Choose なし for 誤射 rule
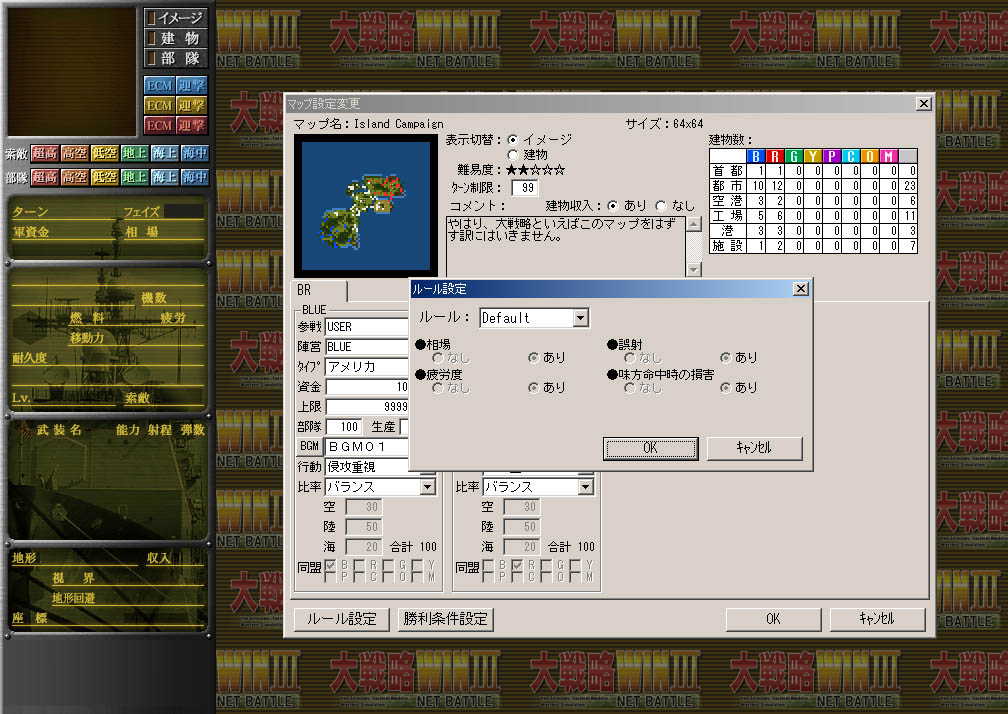The image size is (1008, 714). (629, 357)
